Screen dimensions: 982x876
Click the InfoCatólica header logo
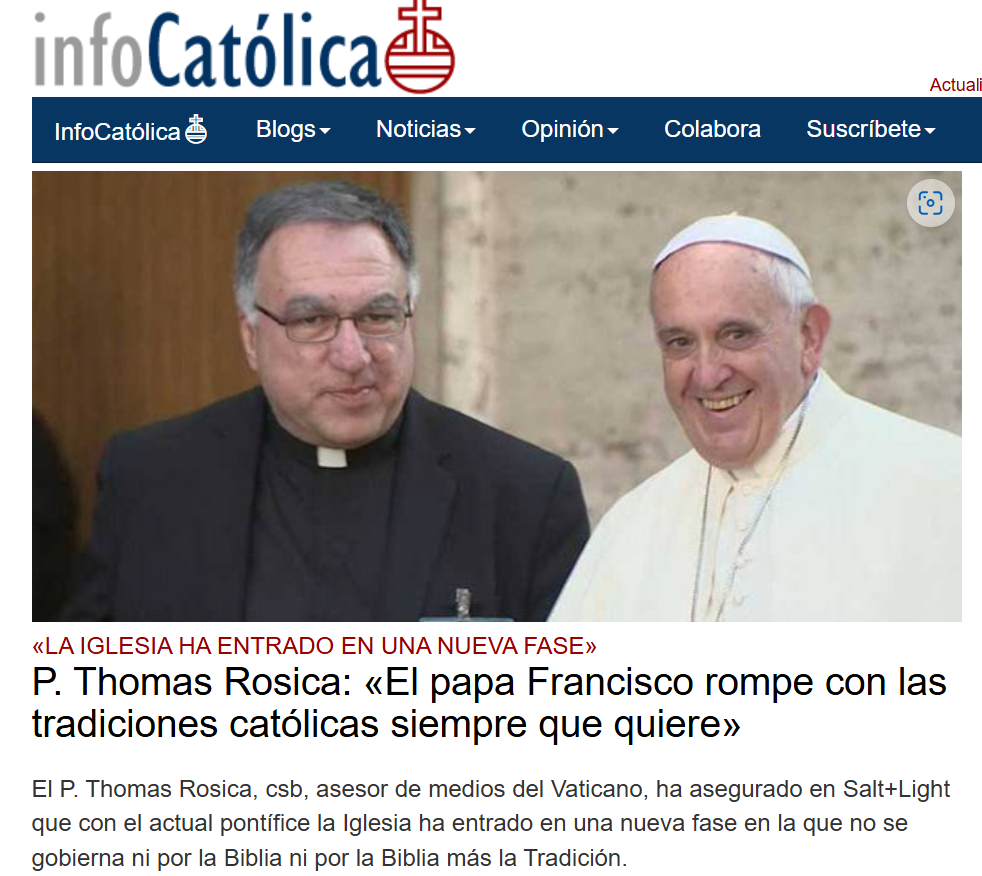pos(244,48)
